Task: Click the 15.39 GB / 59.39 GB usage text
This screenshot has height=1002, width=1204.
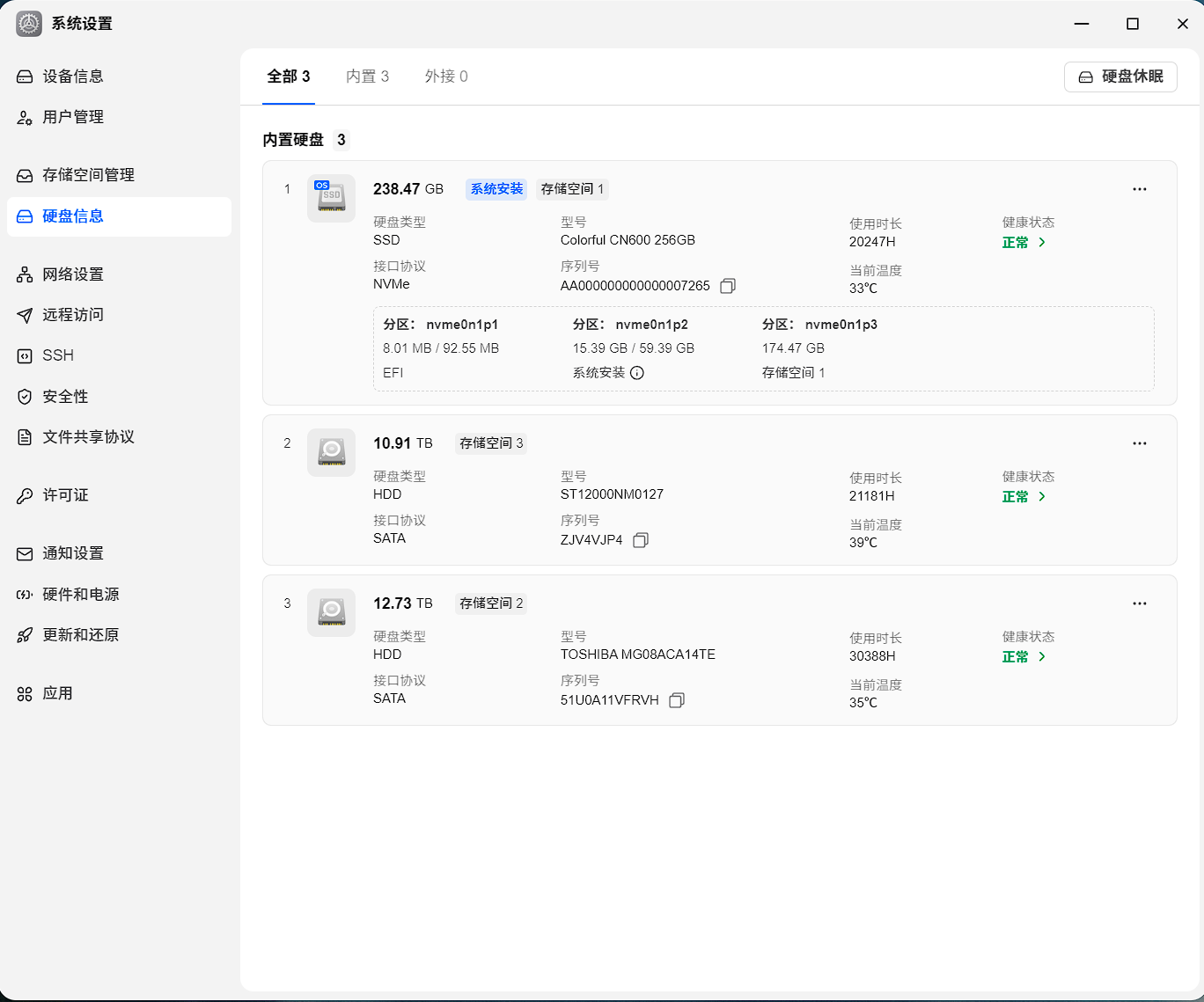Action: (x=634, y=348)
